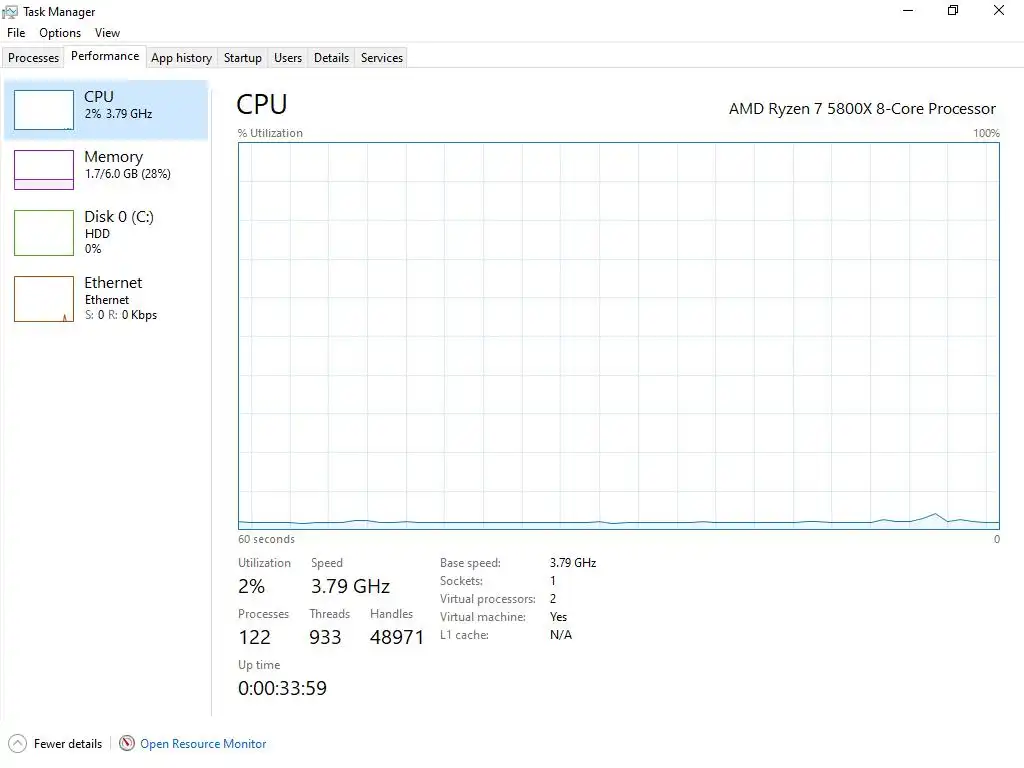Viewport: 1024px width, 768px height.
Task: Switch to the Details tab
Action: 331,57
